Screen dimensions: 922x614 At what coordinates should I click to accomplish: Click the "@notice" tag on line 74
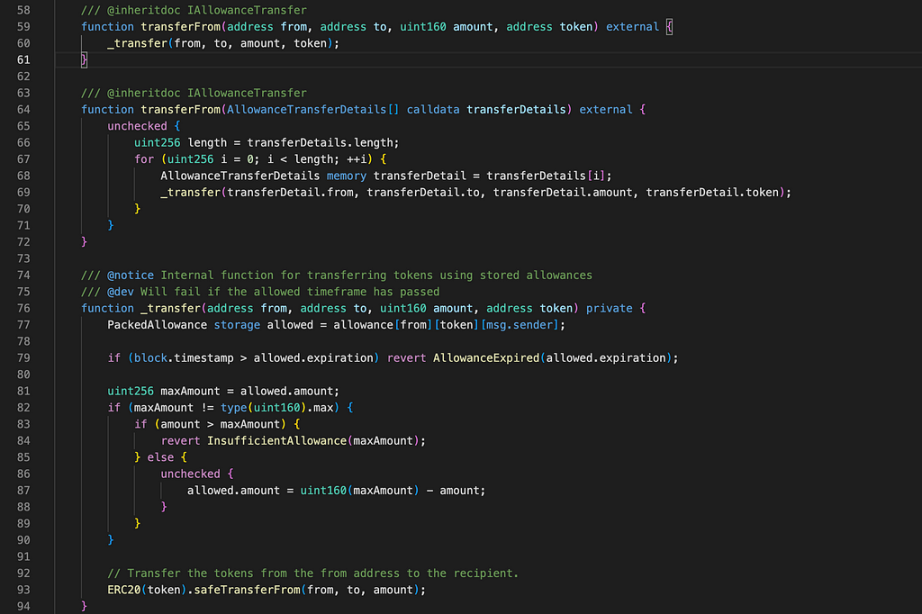[131, 275]
